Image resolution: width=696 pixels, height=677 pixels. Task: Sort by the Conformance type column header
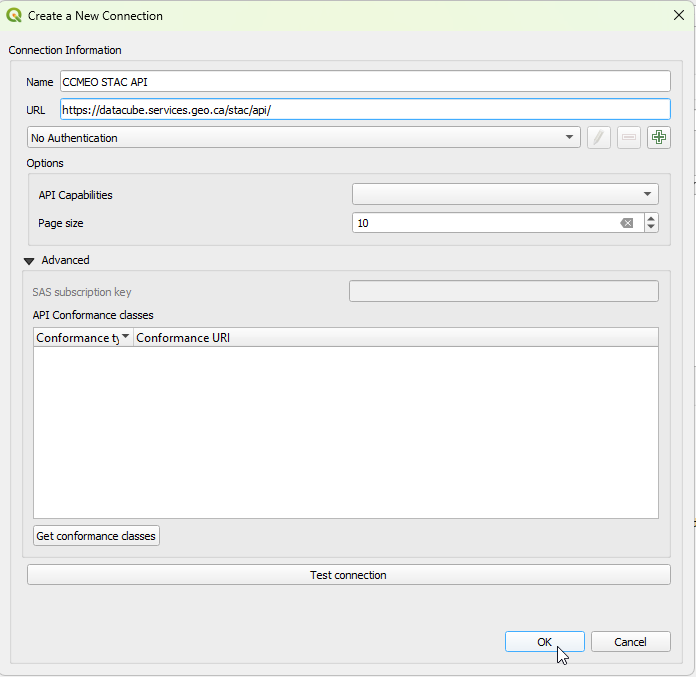coord(82,338)
